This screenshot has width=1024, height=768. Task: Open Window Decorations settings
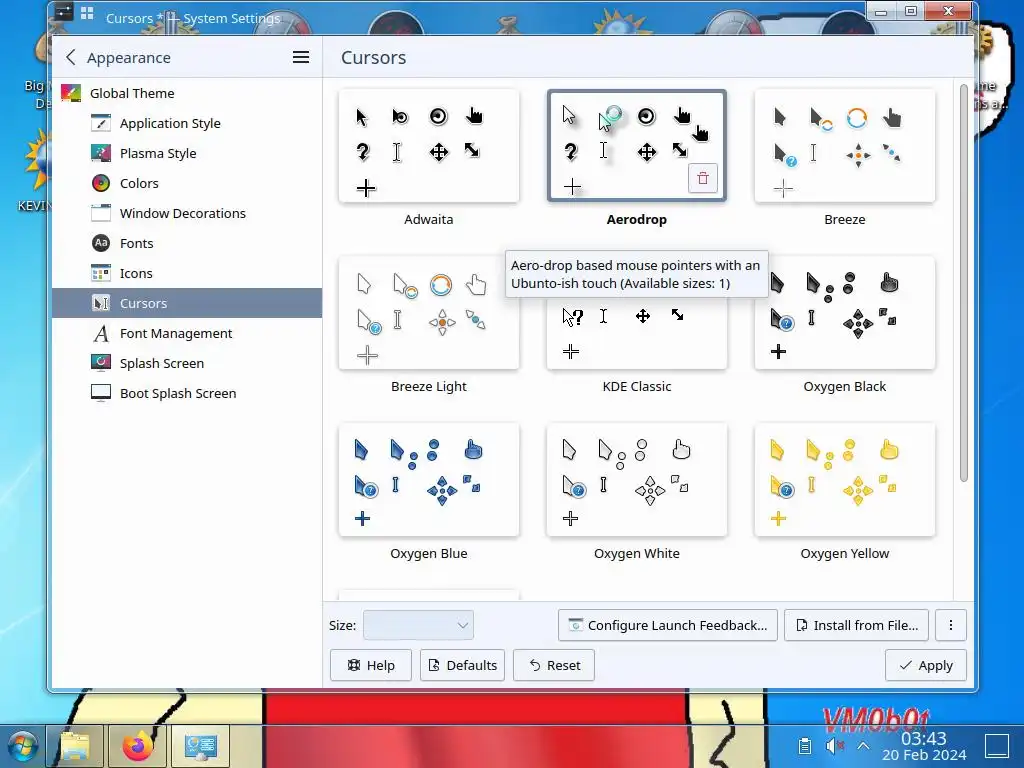(187, 214)
